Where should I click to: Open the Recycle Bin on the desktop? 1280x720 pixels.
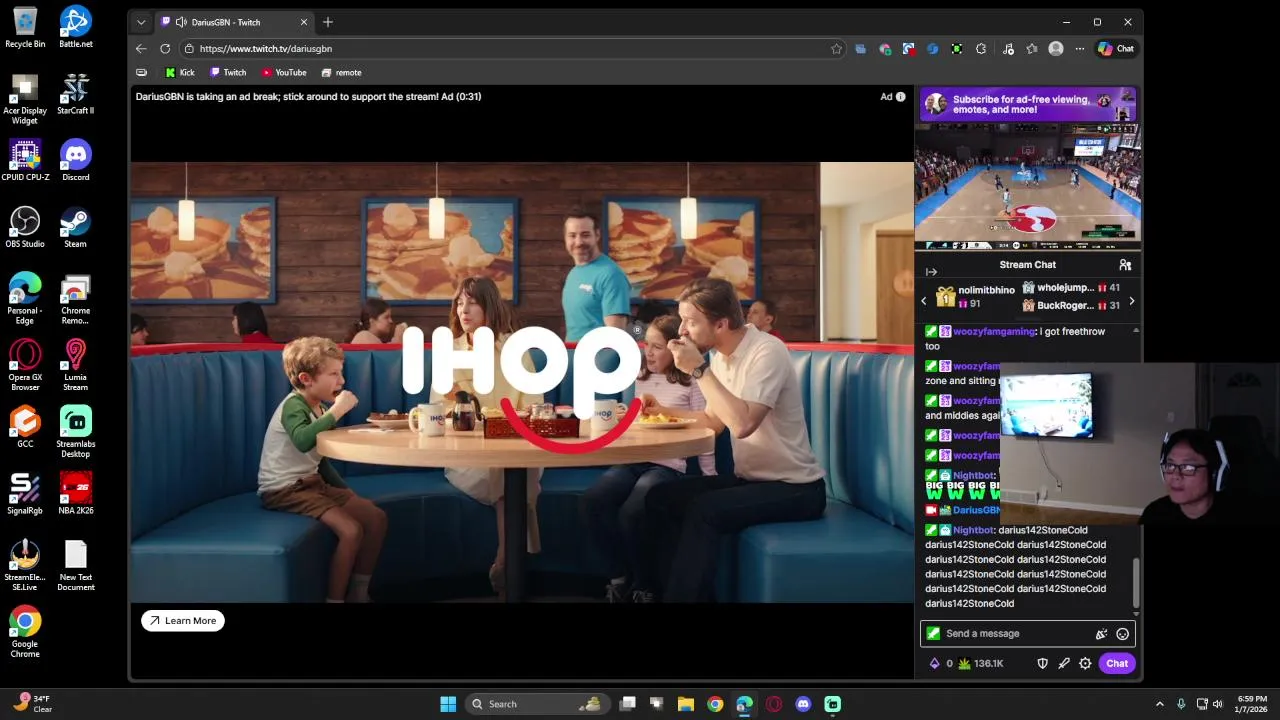[25, 27]
